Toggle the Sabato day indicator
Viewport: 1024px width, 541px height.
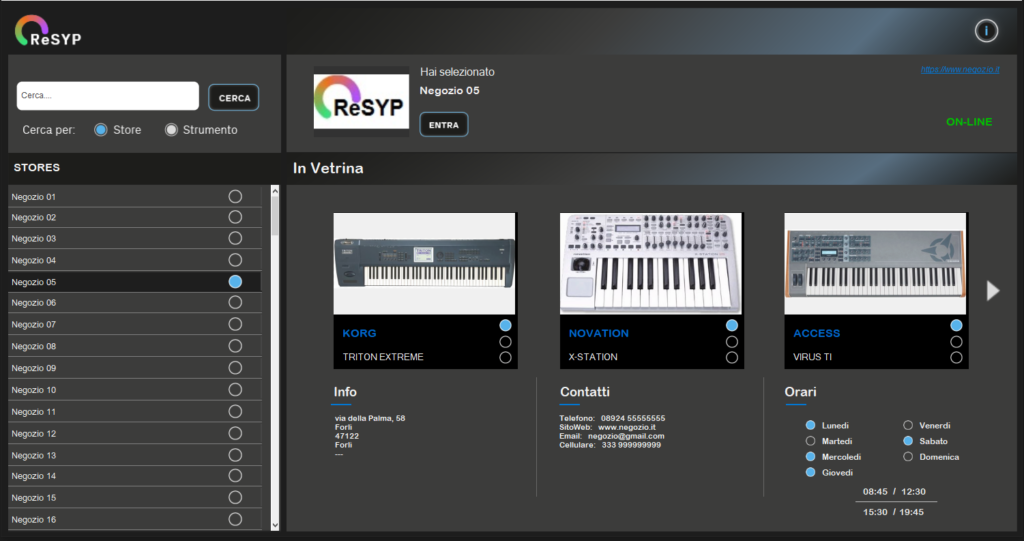[908, 441]
